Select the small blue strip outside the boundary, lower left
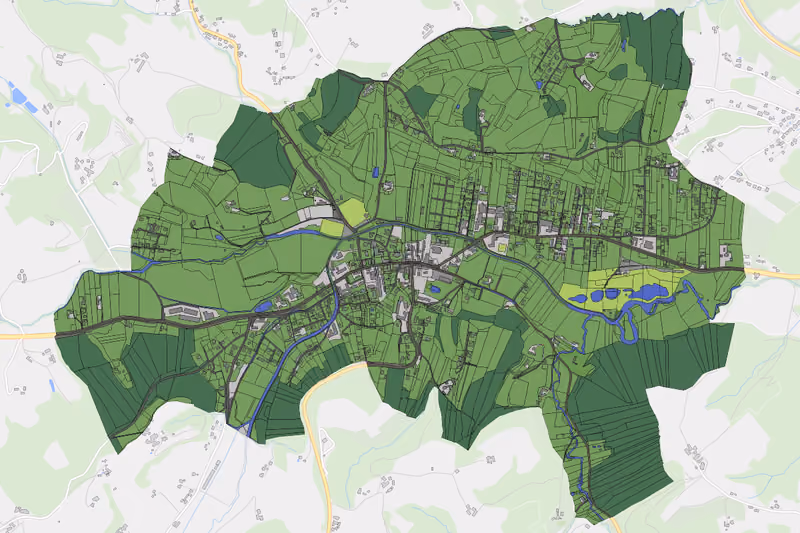Viewport: 800px width, 533px height. click(52, 385)
